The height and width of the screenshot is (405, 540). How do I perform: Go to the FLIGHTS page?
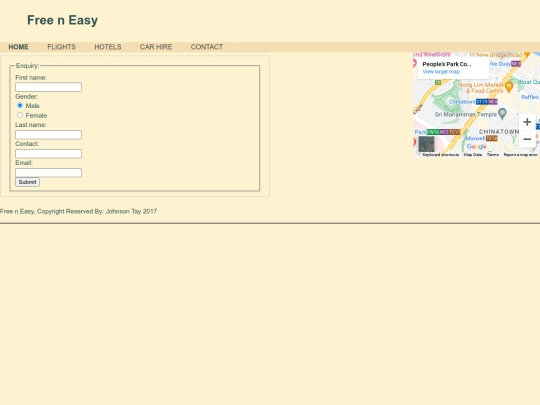pyautogui.click(x=61, y=47)
